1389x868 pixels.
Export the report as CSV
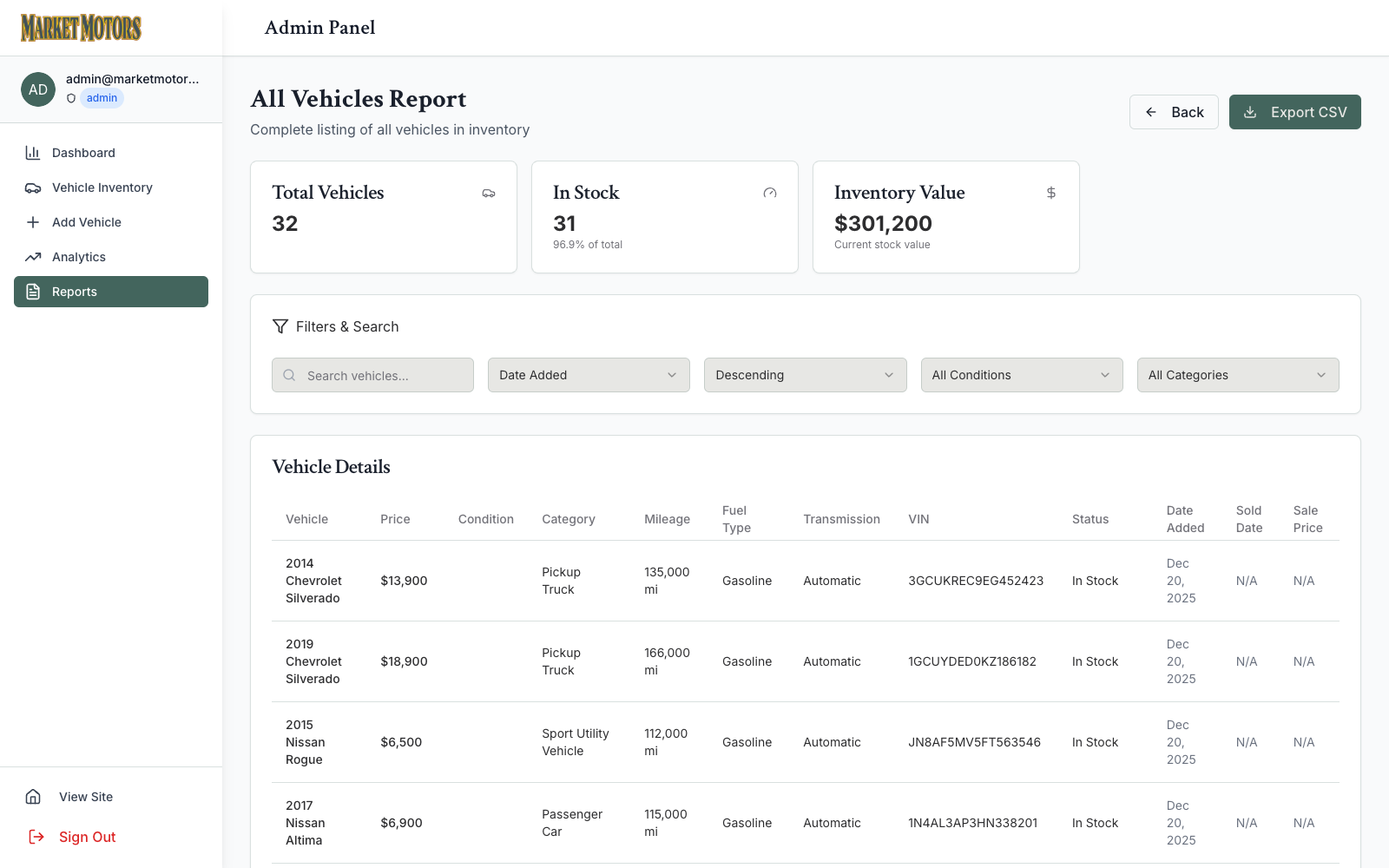tap(1294, 112)
